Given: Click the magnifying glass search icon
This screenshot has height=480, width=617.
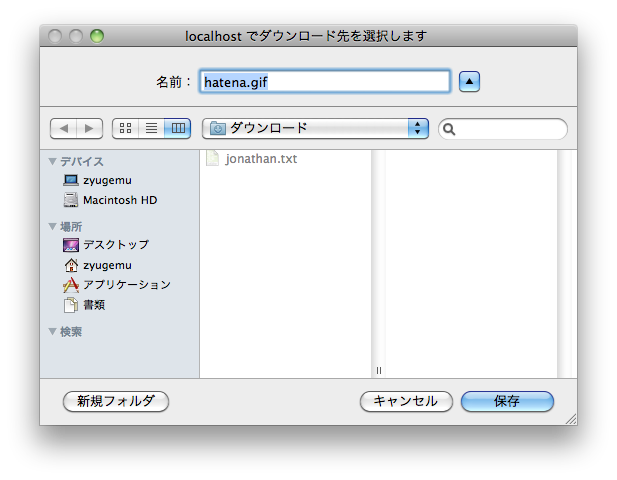Looking at the screenshot, I should [x=449, y=129].
